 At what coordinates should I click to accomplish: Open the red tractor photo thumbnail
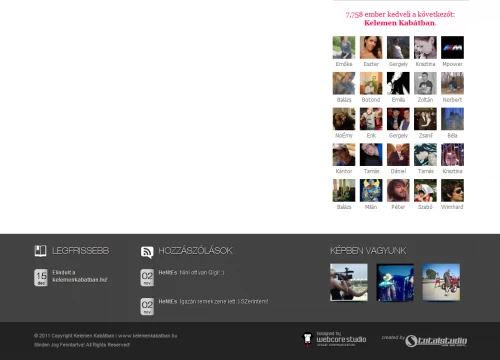tap(441, 282)
